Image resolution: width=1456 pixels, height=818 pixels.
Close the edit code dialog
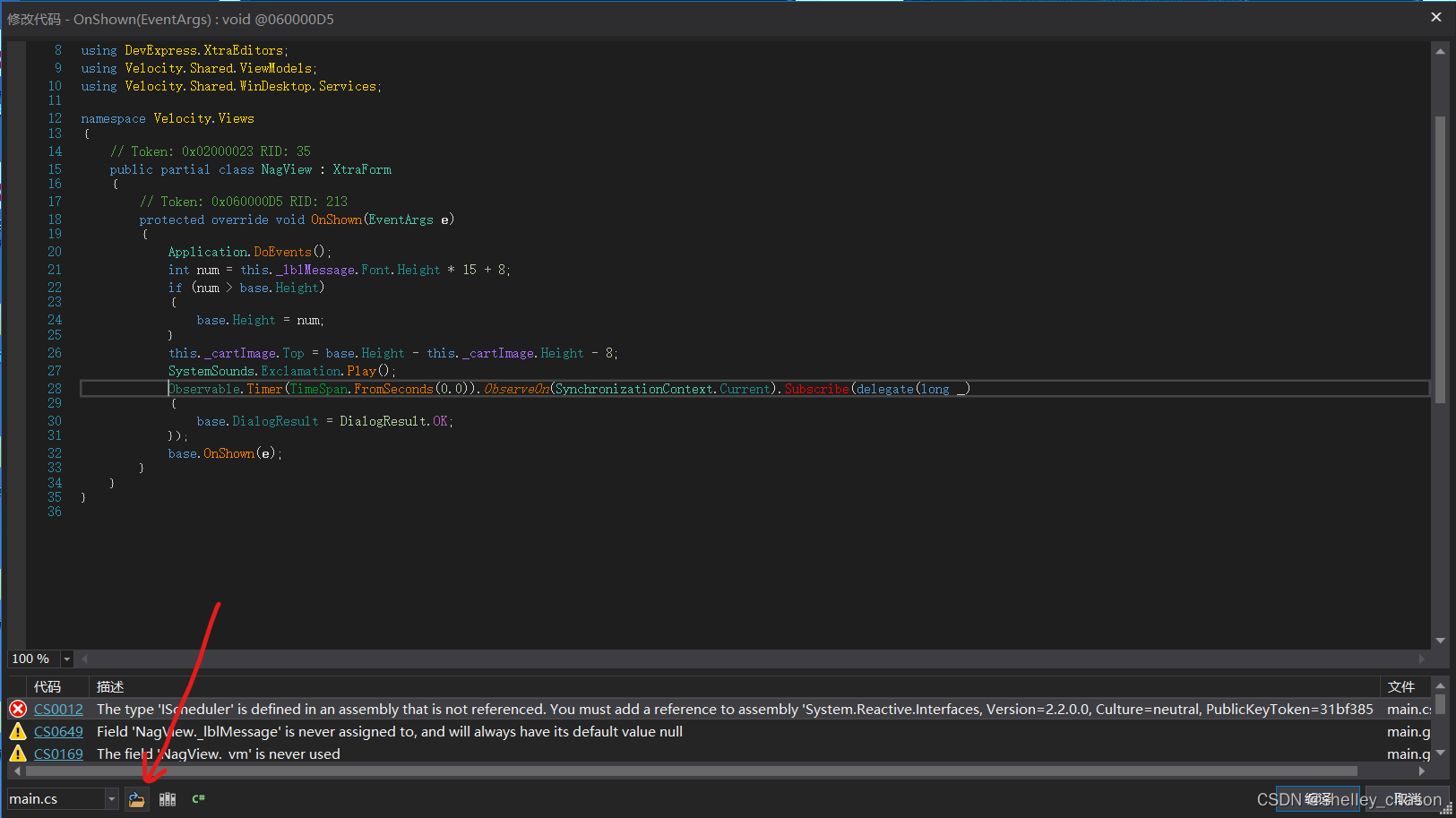[x=1436, y=17]
